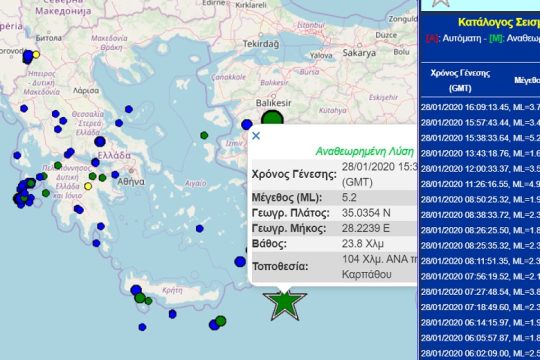The height and width of the screenshot is (360, 540).
Task: Select catalog row 28/01/2020 07:56:19.52
Action: 480,276
